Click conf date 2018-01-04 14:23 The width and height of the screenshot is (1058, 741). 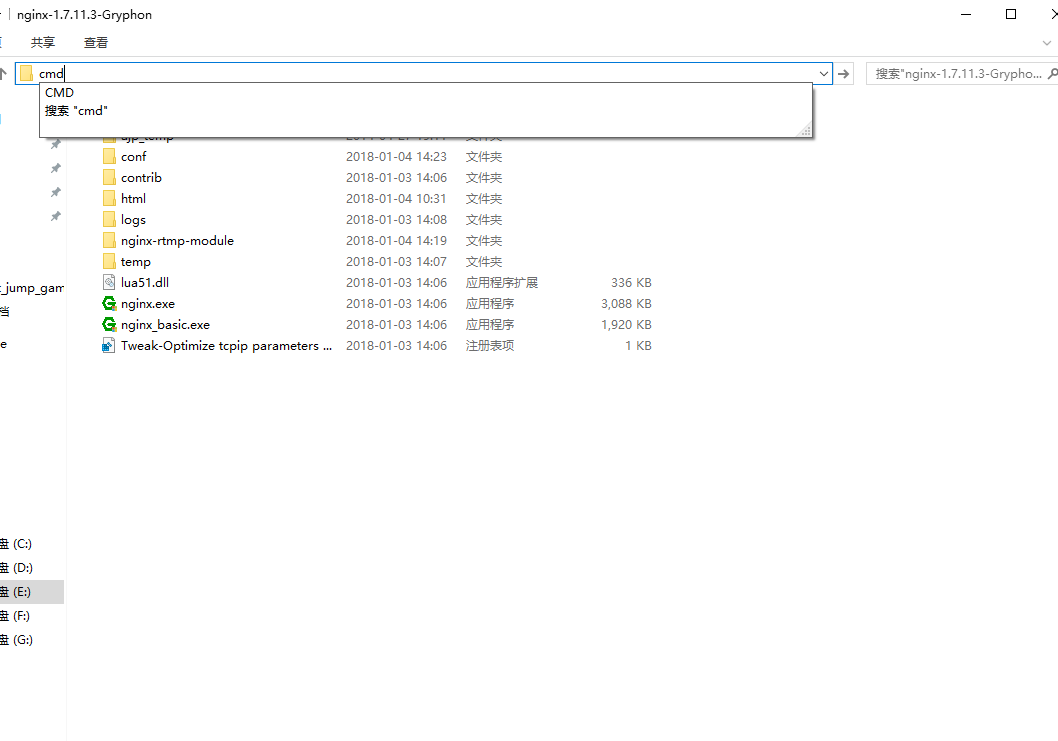397,157
